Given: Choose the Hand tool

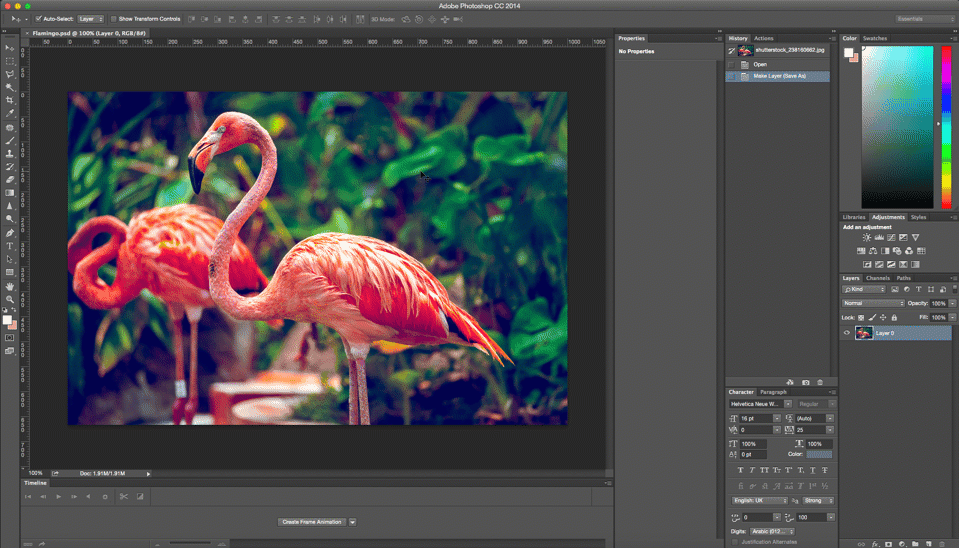Looking at the screenshot, I should [x=10, y=286].
